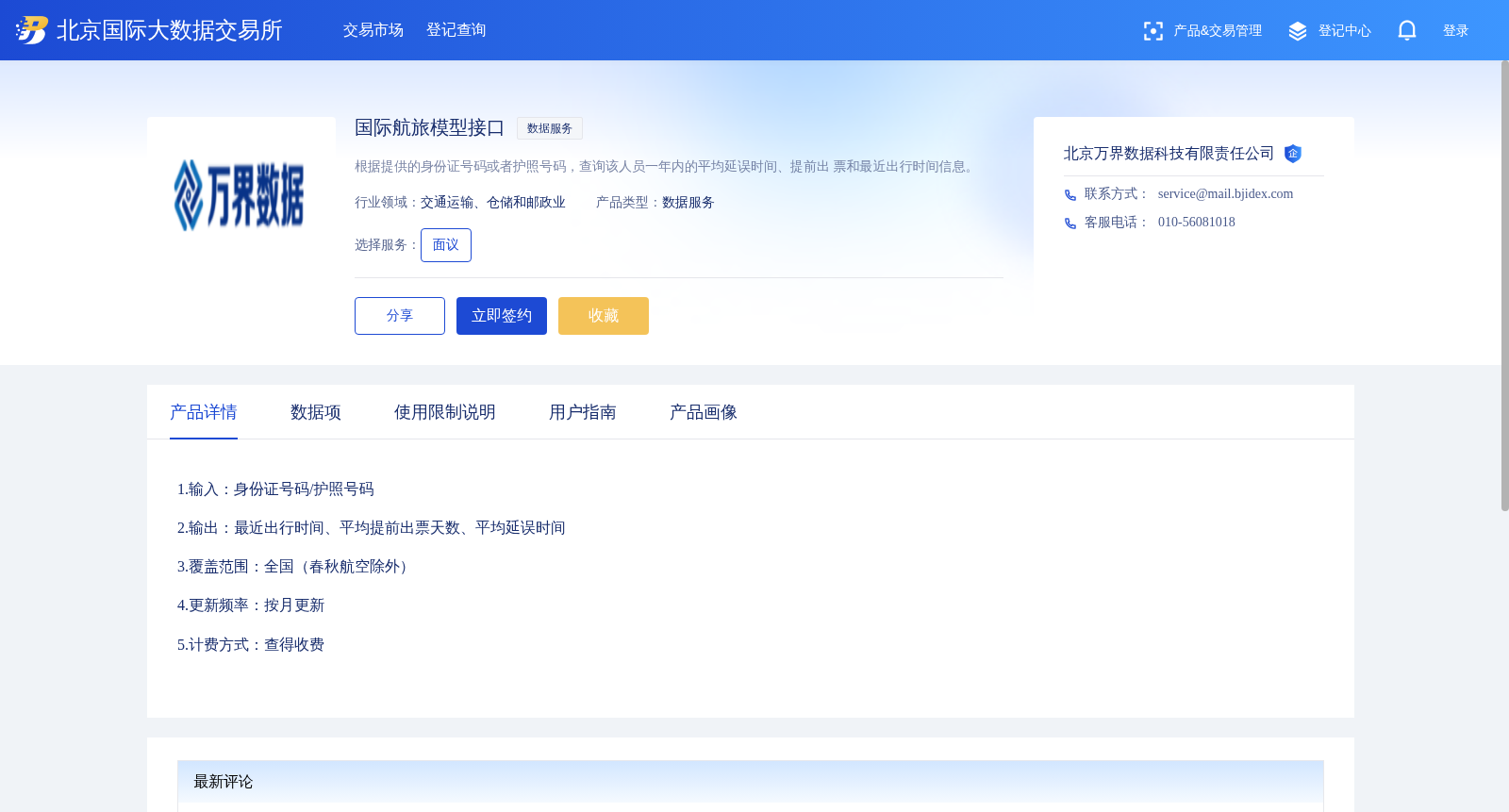Click the Beijing data exchange logo icon

31,30
